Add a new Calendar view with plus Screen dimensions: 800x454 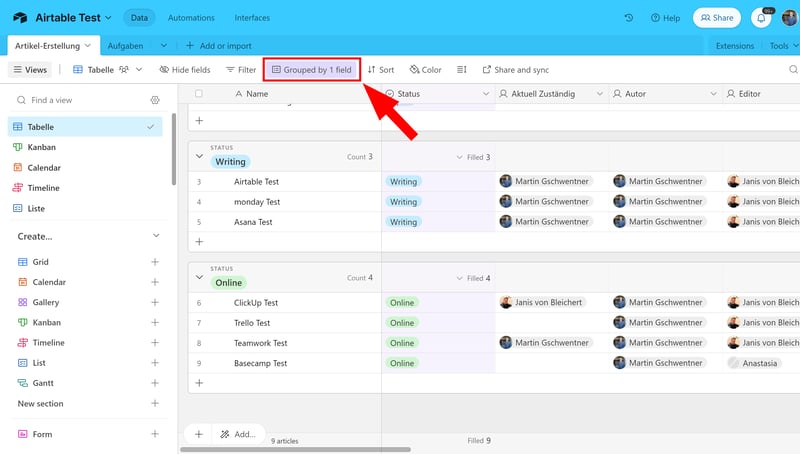tap(155, 282)
